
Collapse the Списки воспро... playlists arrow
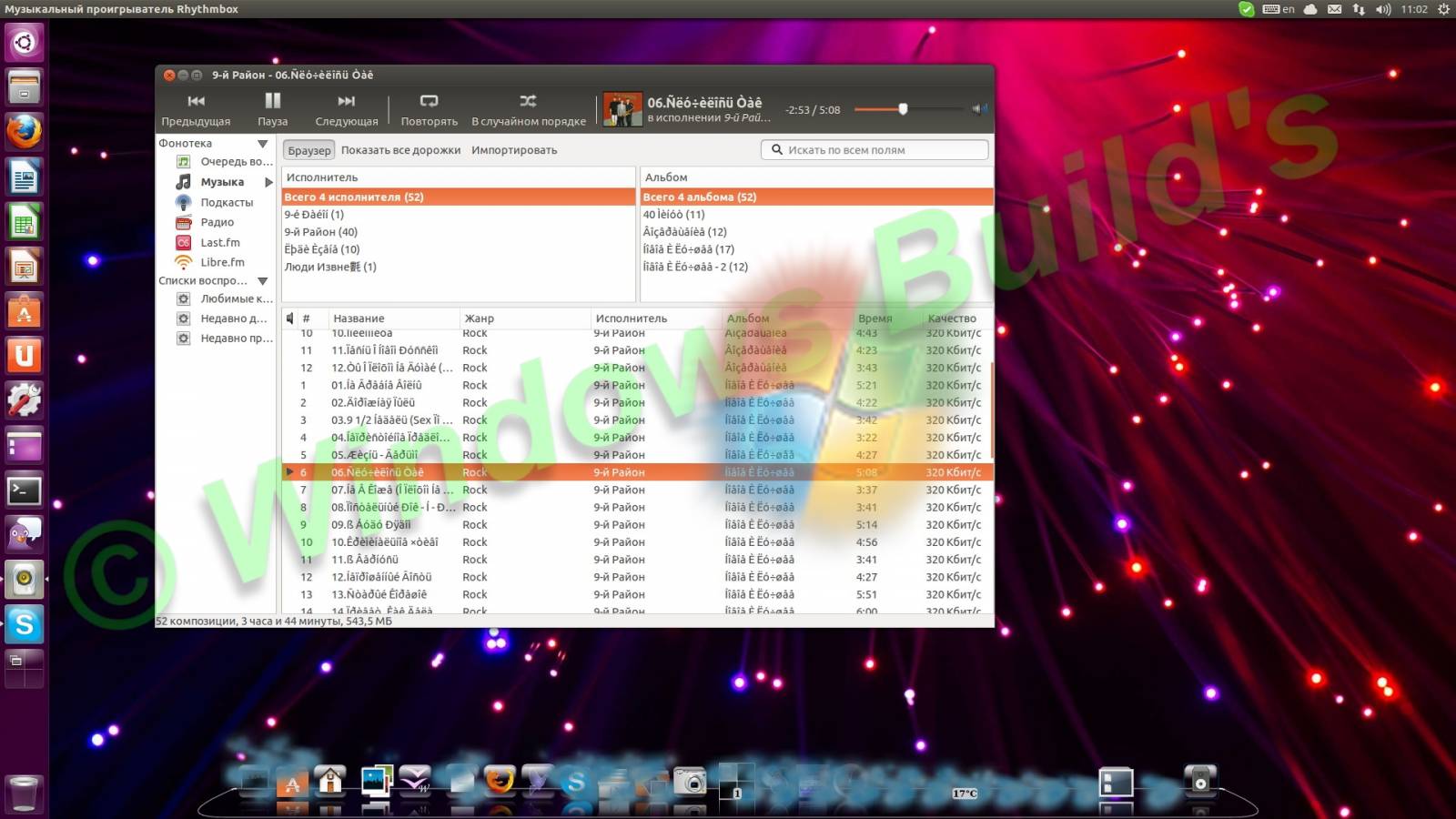click(263, 281)
